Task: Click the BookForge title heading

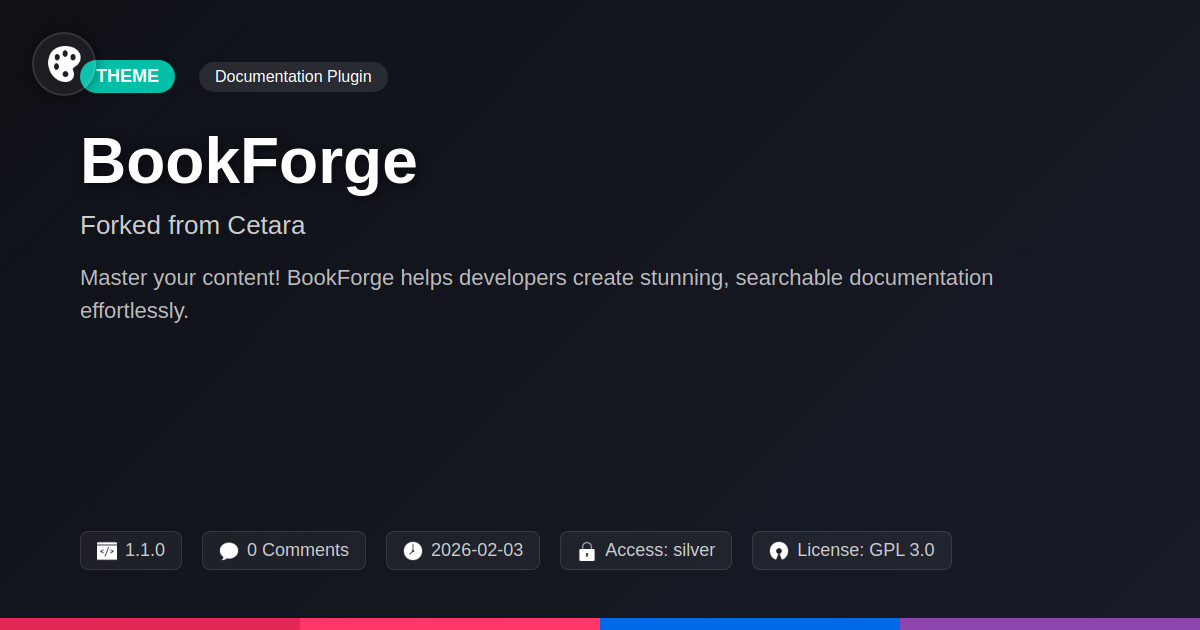Action: click(x=248, y=161)
